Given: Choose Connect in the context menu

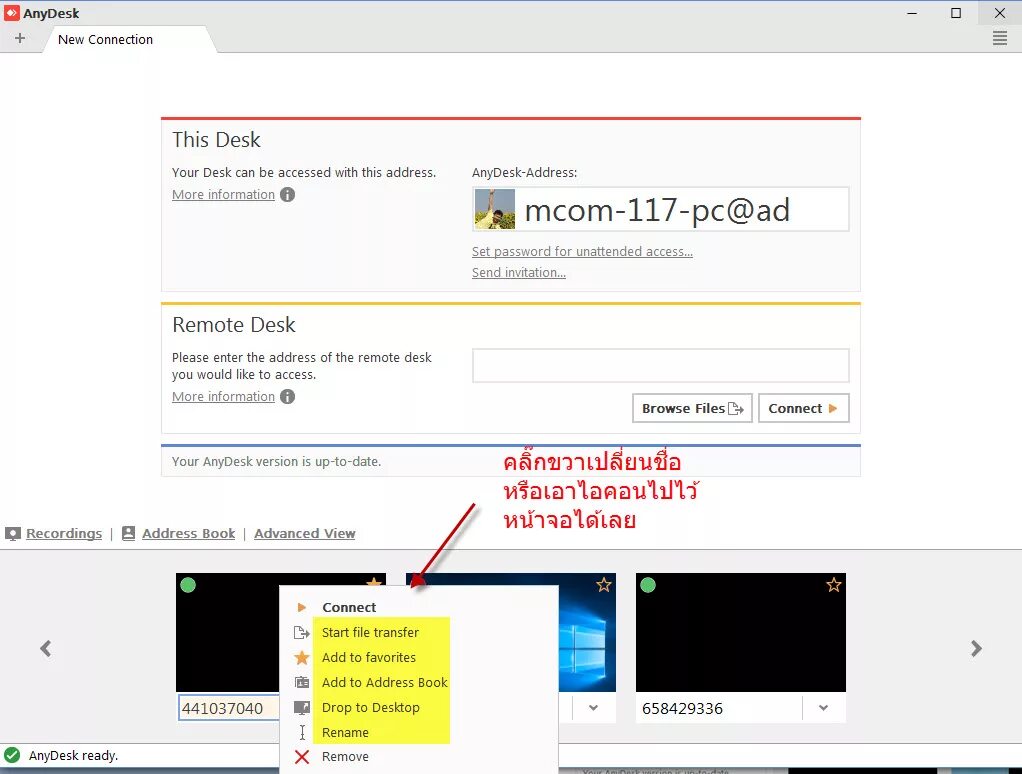Looking at the screenshot, I should click(349, 607).
